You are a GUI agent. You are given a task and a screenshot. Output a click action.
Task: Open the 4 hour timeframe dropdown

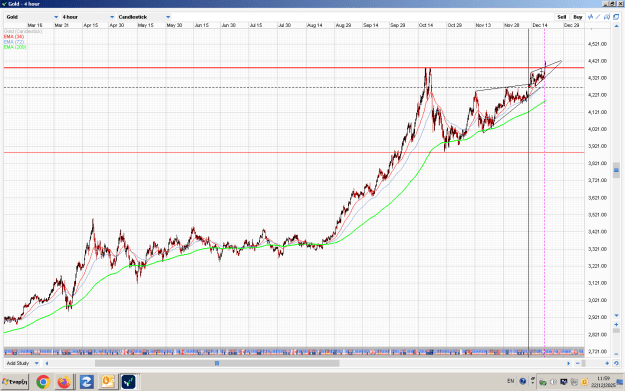coord(88,17)
